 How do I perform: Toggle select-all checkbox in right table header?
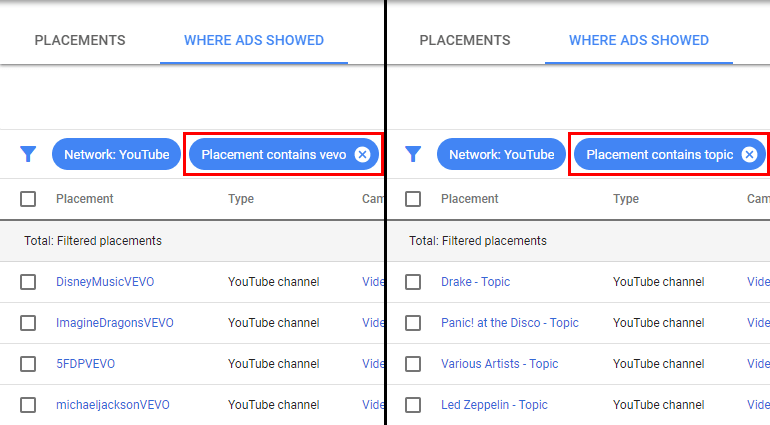click(x=413, y=199)
